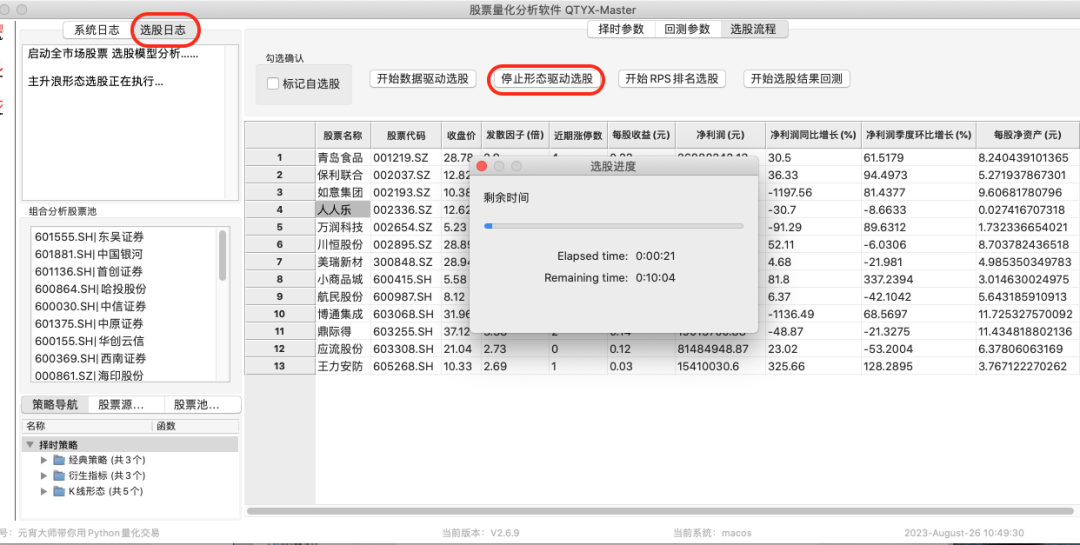
Task: Switch to the 系统日志 tab
Action: click(96, 30)
